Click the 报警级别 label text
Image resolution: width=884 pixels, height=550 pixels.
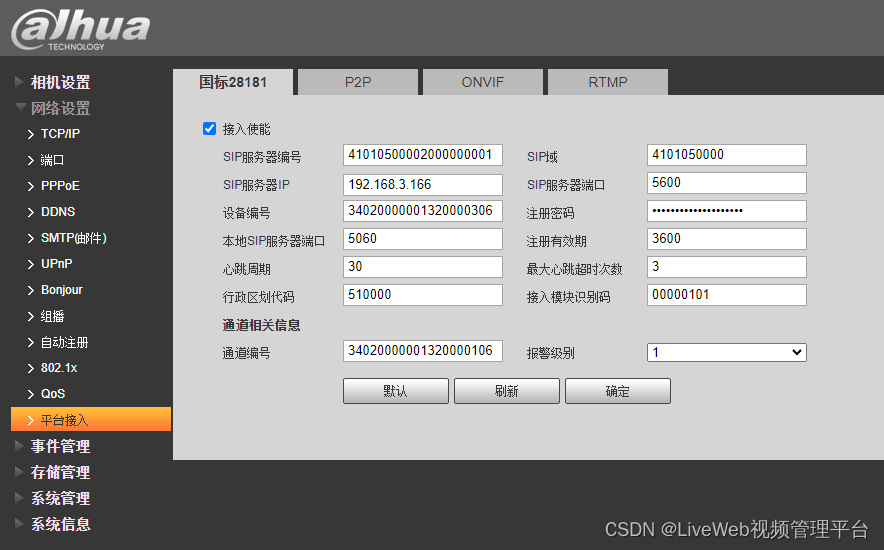click(x=550, y=353)
